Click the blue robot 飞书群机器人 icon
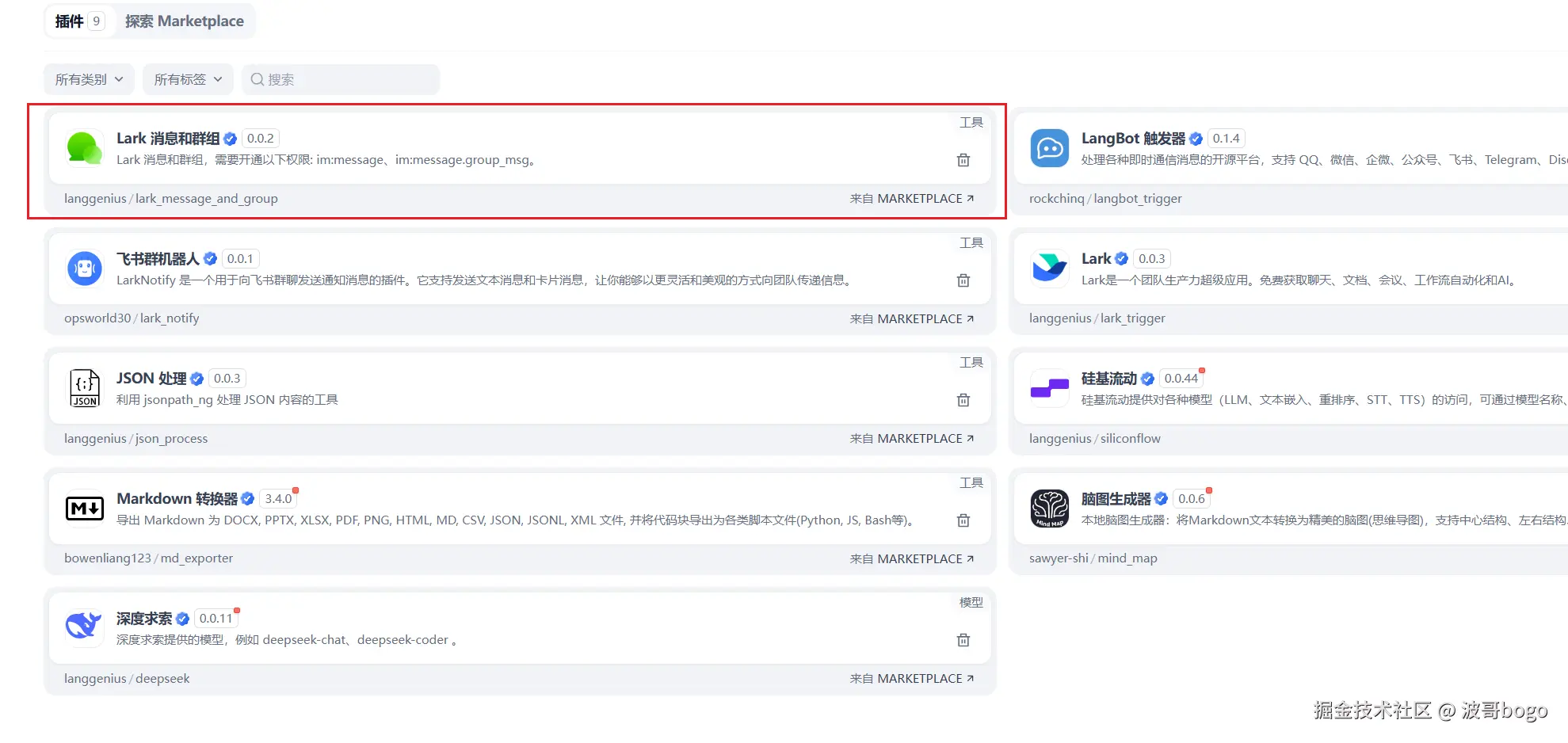Screen dimensions: 1568x743 pyautogui.click(x=85, y=269)
